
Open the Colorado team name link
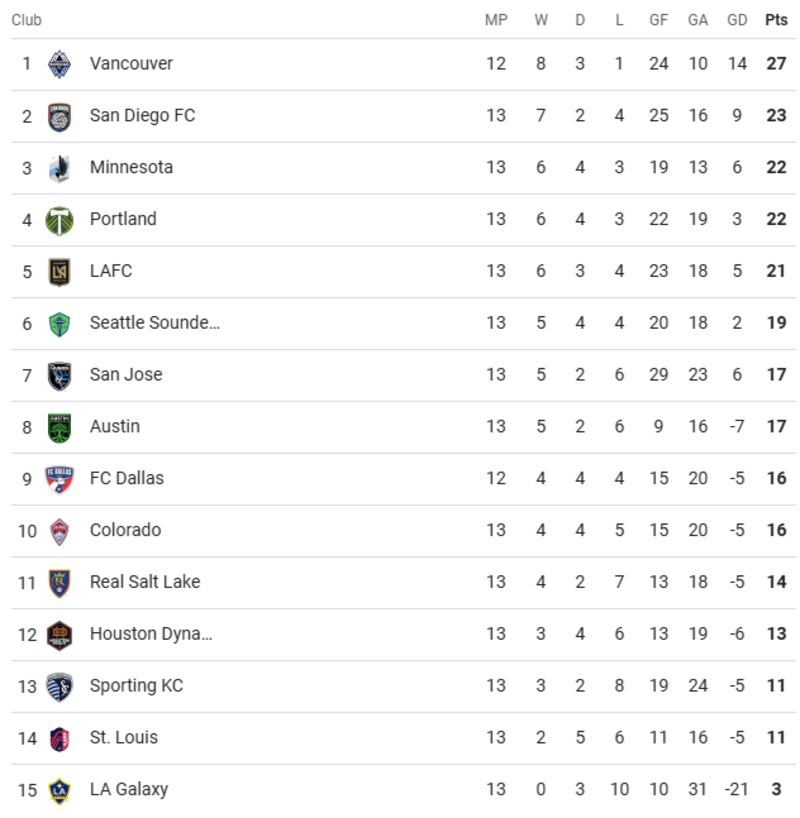click(125, 530)
